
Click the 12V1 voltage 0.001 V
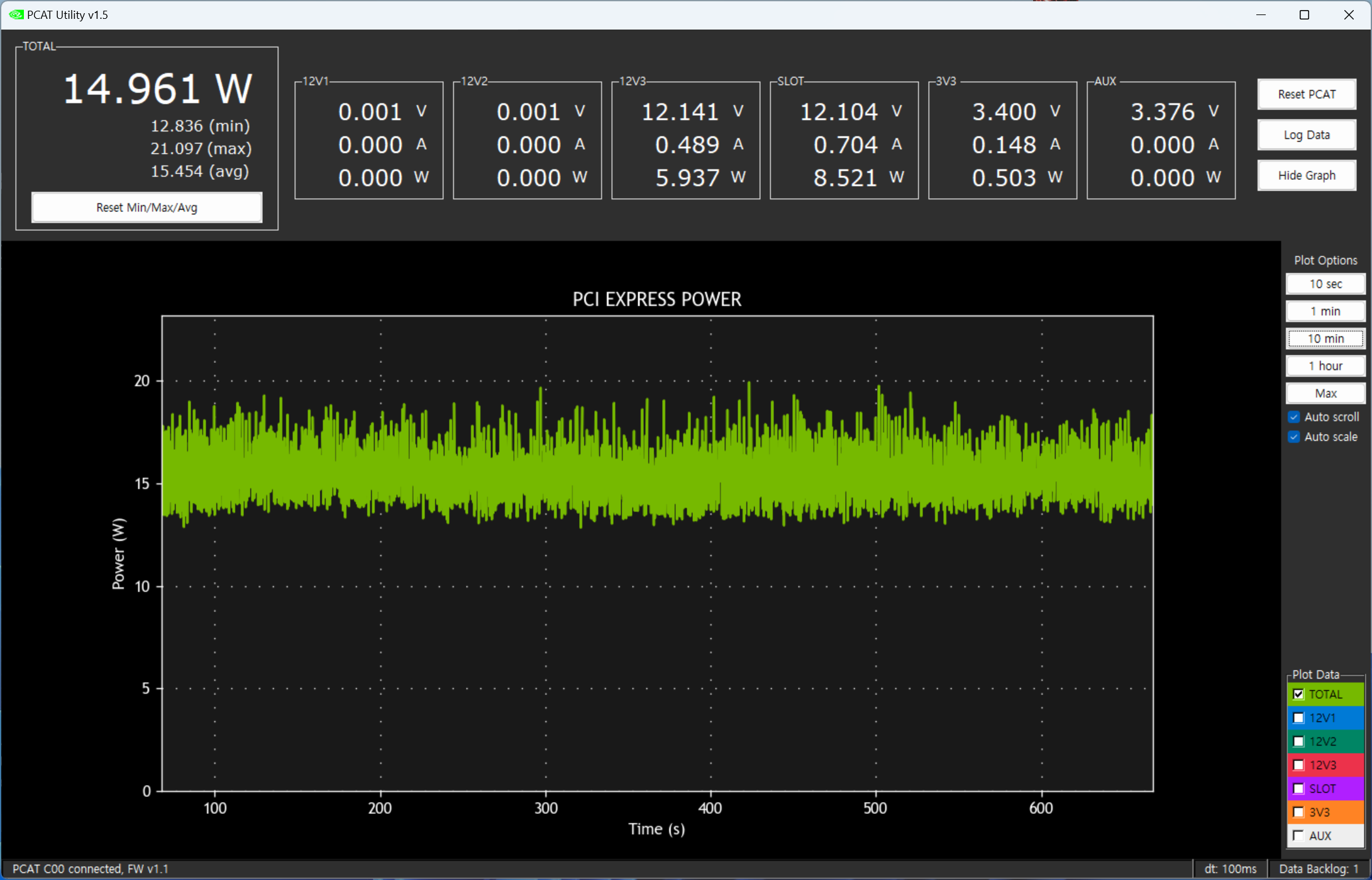[x=383, y=112]
